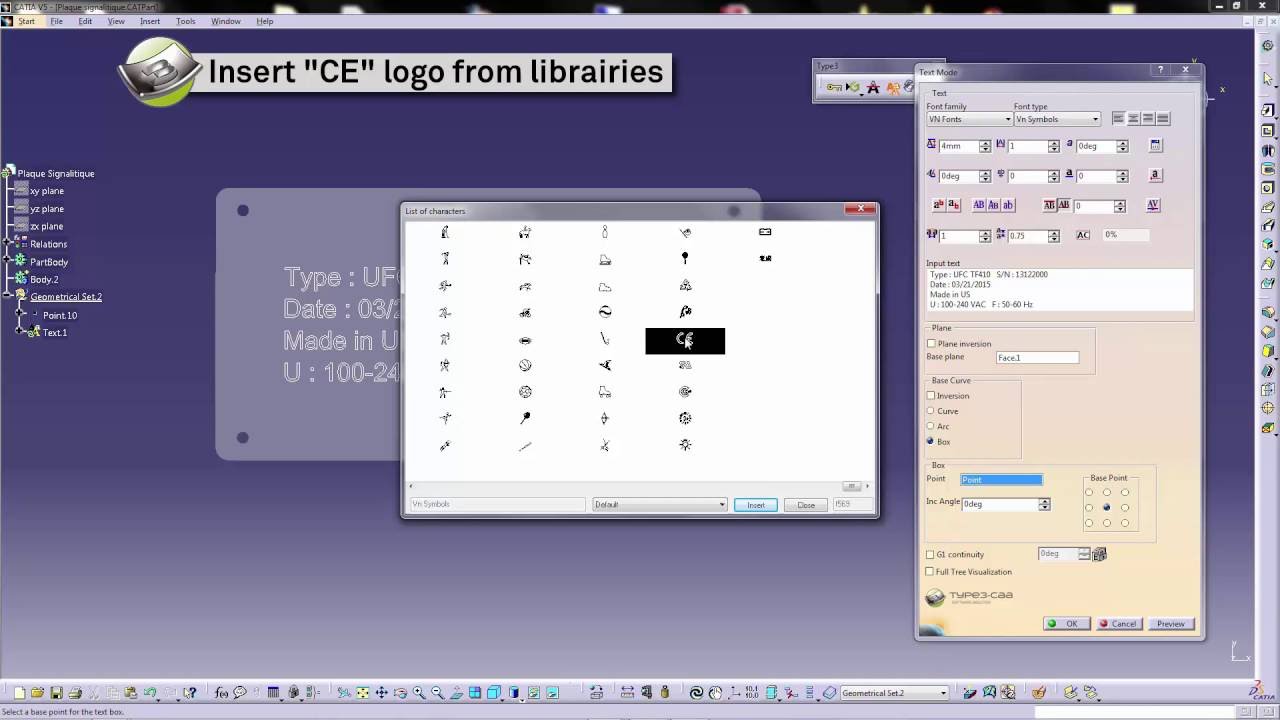Click the Print icon in bottom toolbar

click(75, 692)
